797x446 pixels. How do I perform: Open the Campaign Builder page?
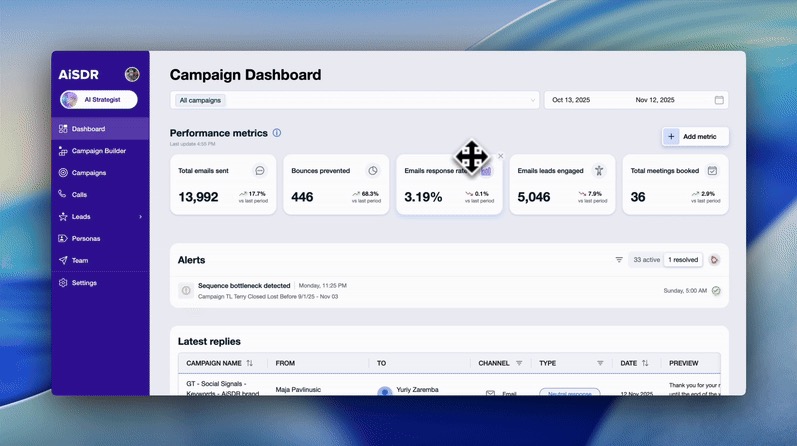98,151
